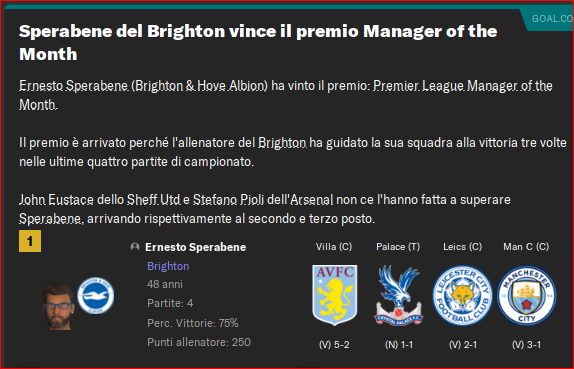
Task: Click the Crystal Palace eagle crest
Action: click(x=398, y=295)
